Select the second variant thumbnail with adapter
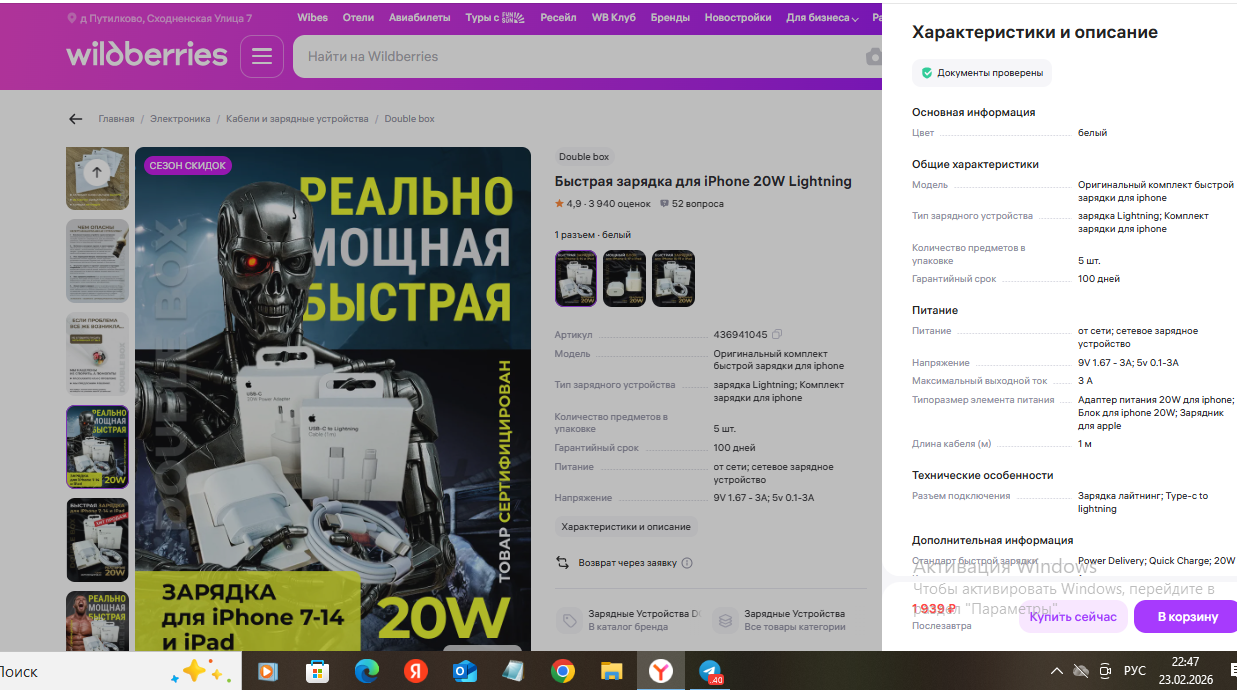 (624, 278)
